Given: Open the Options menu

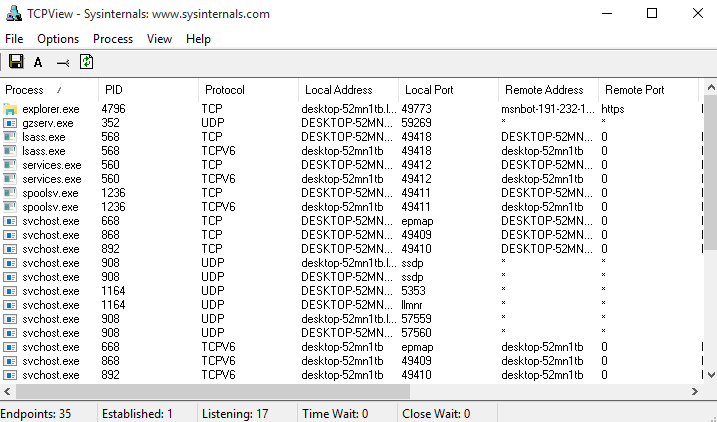Looking at the screenshot, I should (58, 39).
